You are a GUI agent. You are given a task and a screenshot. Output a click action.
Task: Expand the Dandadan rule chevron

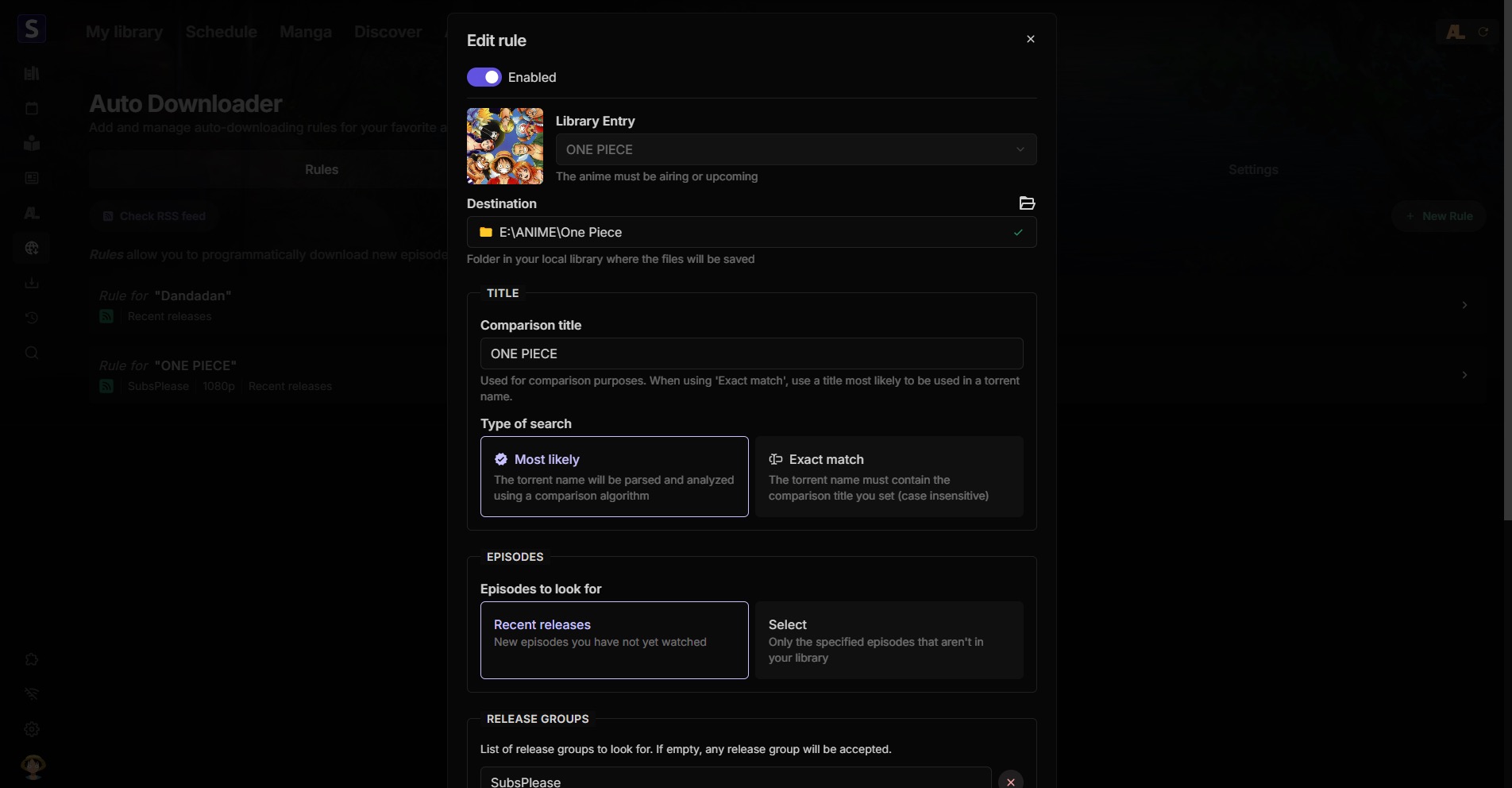point(1464,305)
